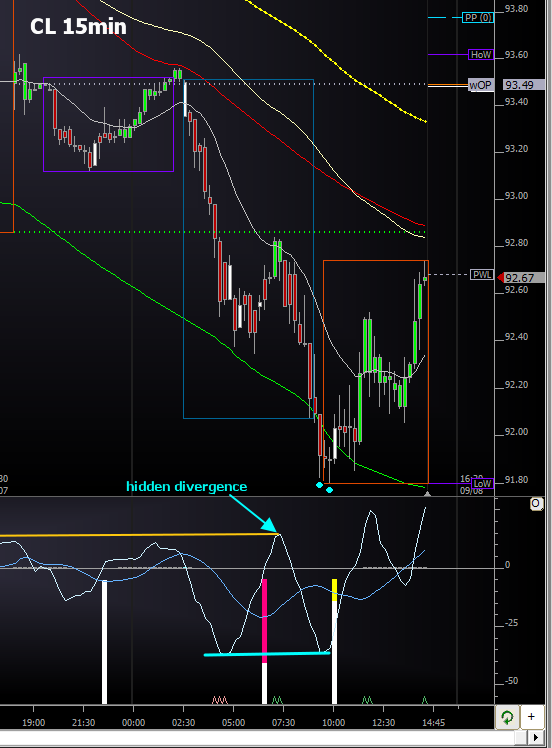Click the 92.20 price axis label
552x748 pixels.
tap(517, 384)
